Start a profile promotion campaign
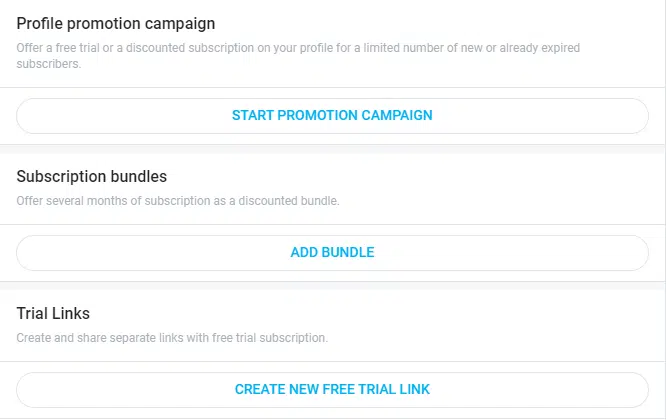The width and height of the screenshot is (666, 420). [x=332, y=115]
